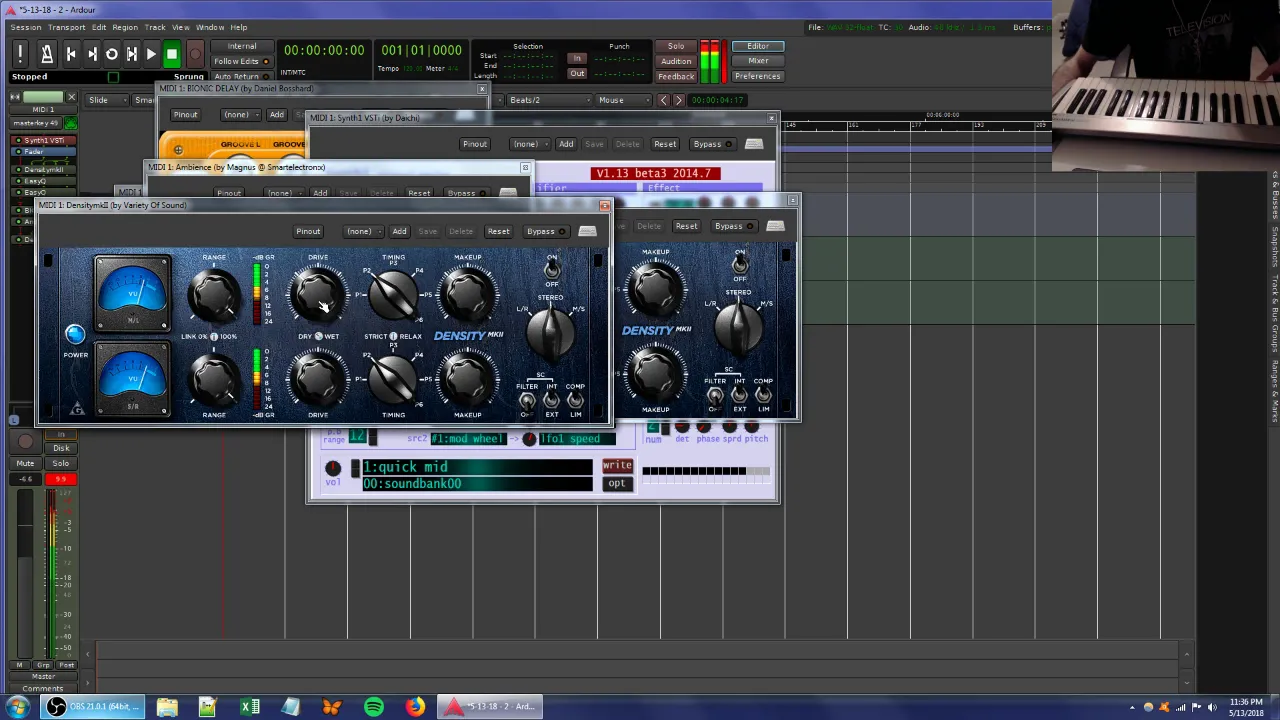1280x720 pixels.
Task: Click the main timecode clock display
Action: point(324,50)
